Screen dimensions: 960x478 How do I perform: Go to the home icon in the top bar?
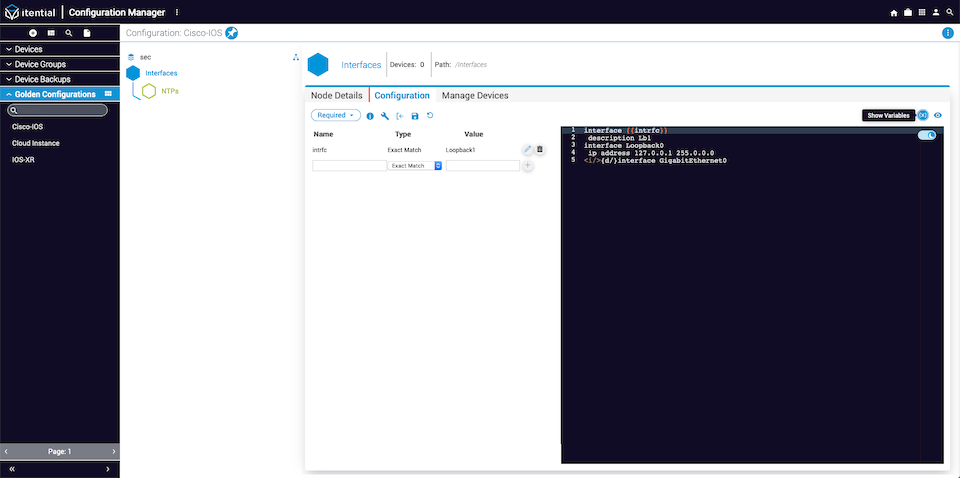[x=894, y=12]
